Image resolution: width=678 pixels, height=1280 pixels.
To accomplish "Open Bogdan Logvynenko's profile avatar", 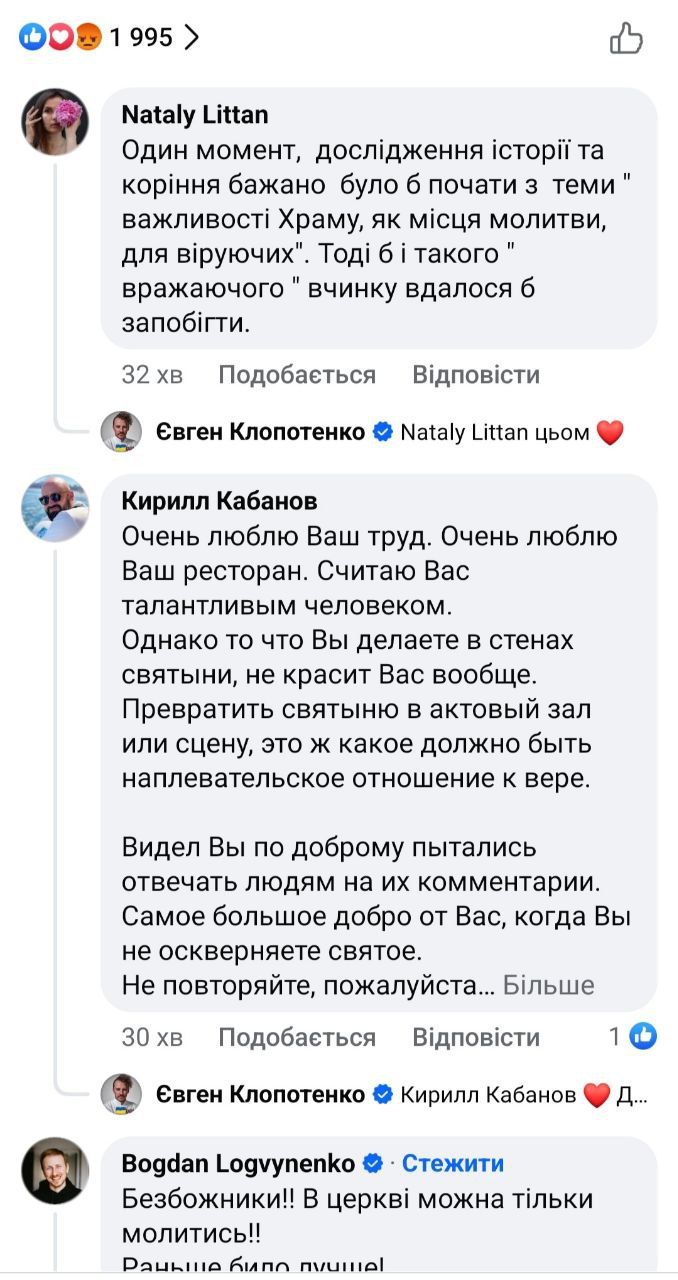I will (x=55, y=1170).
